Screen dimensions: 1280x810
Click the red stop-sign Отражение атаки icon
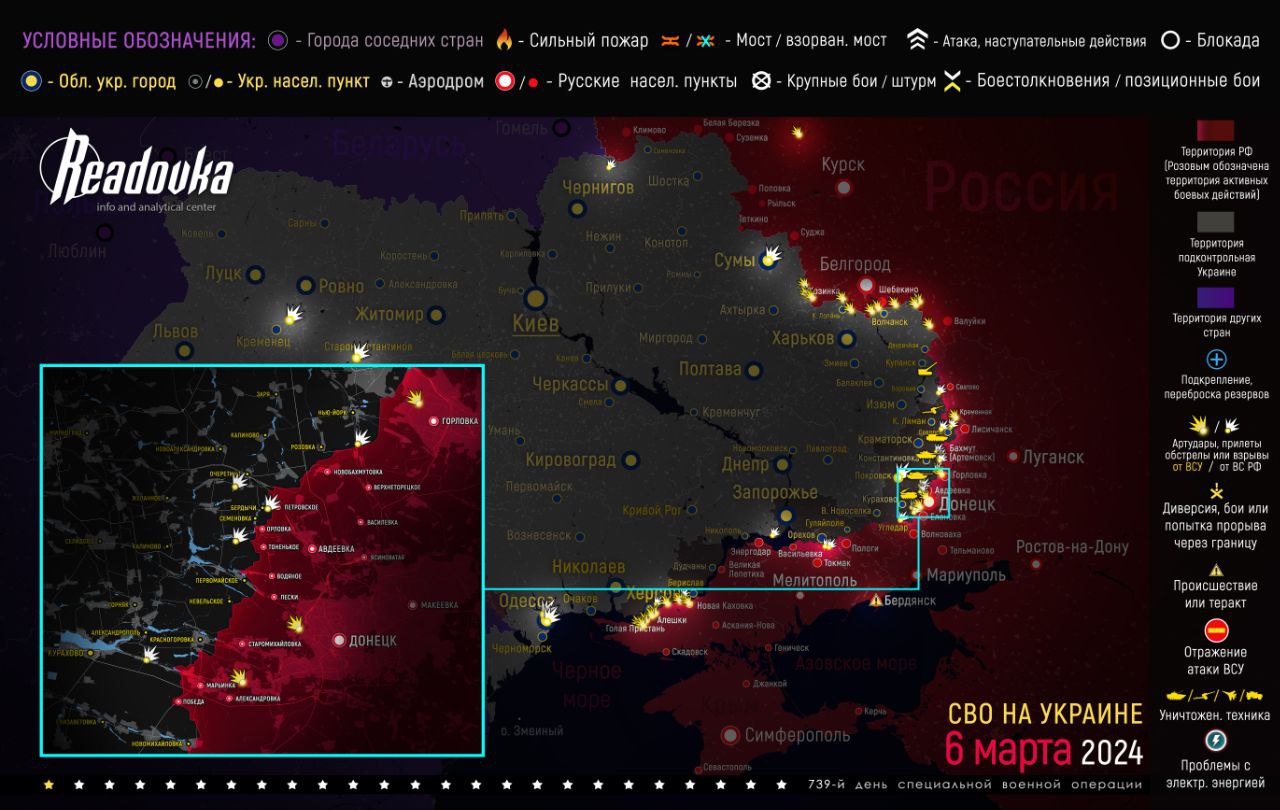click(1216, 630)
